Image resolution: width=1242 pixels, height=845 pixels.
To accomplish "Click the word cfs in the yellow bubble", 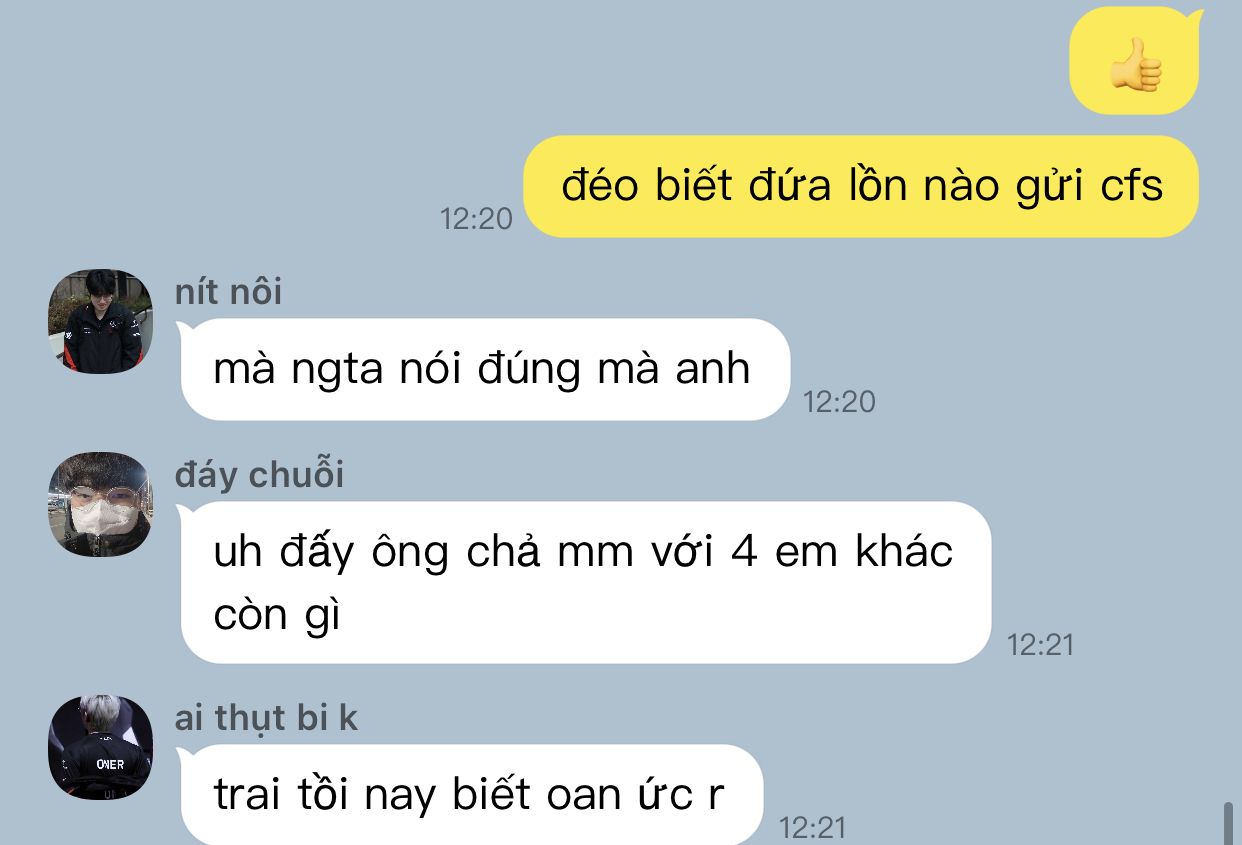I will click(1132, 186).
